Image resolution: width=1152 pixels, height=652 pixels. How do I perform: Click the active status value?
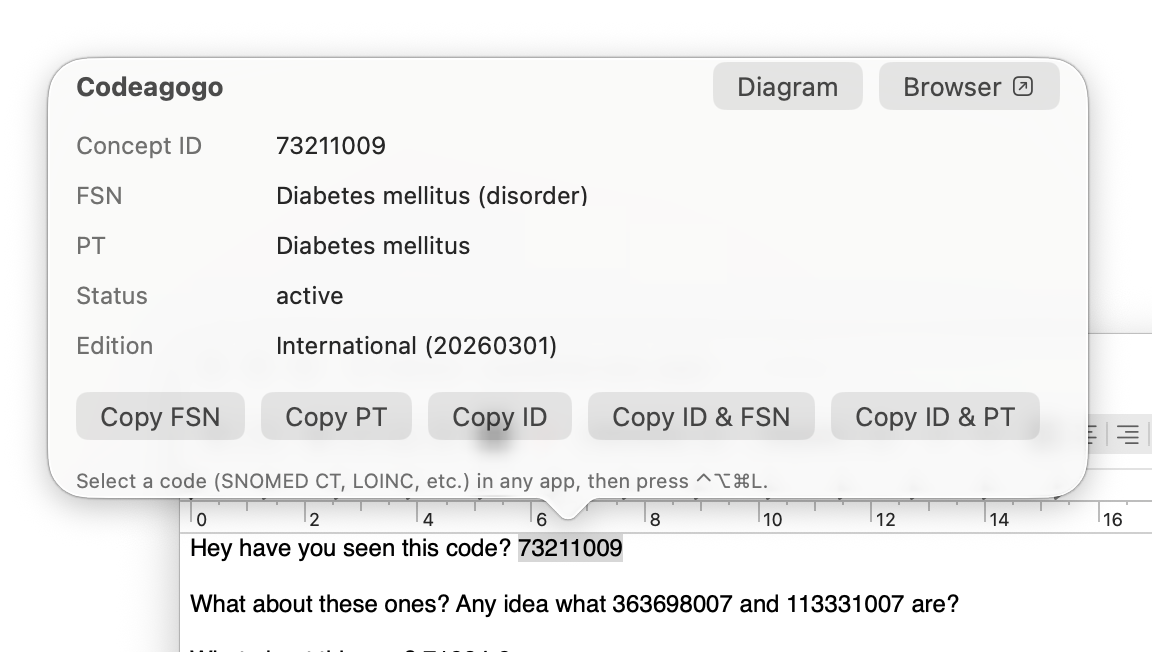tap(310, 296)
